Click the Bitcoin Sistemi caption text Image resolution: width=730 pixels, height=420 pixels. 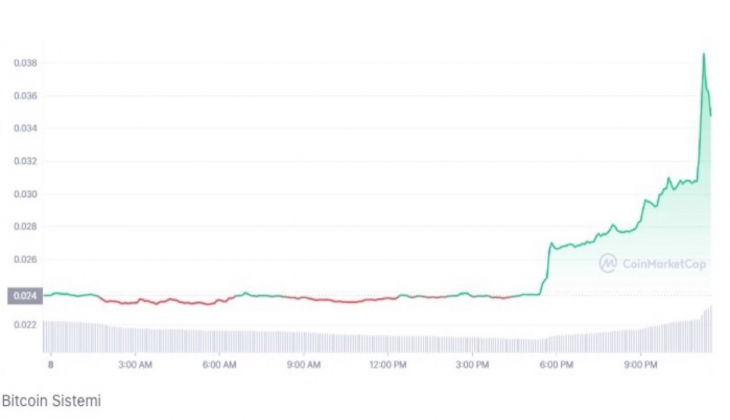coord(50,400)
